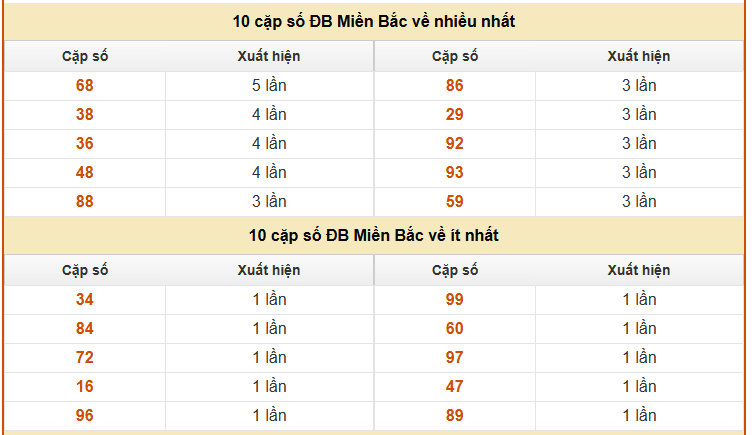Click "5 lần" count for pair 68

(269, 86)
